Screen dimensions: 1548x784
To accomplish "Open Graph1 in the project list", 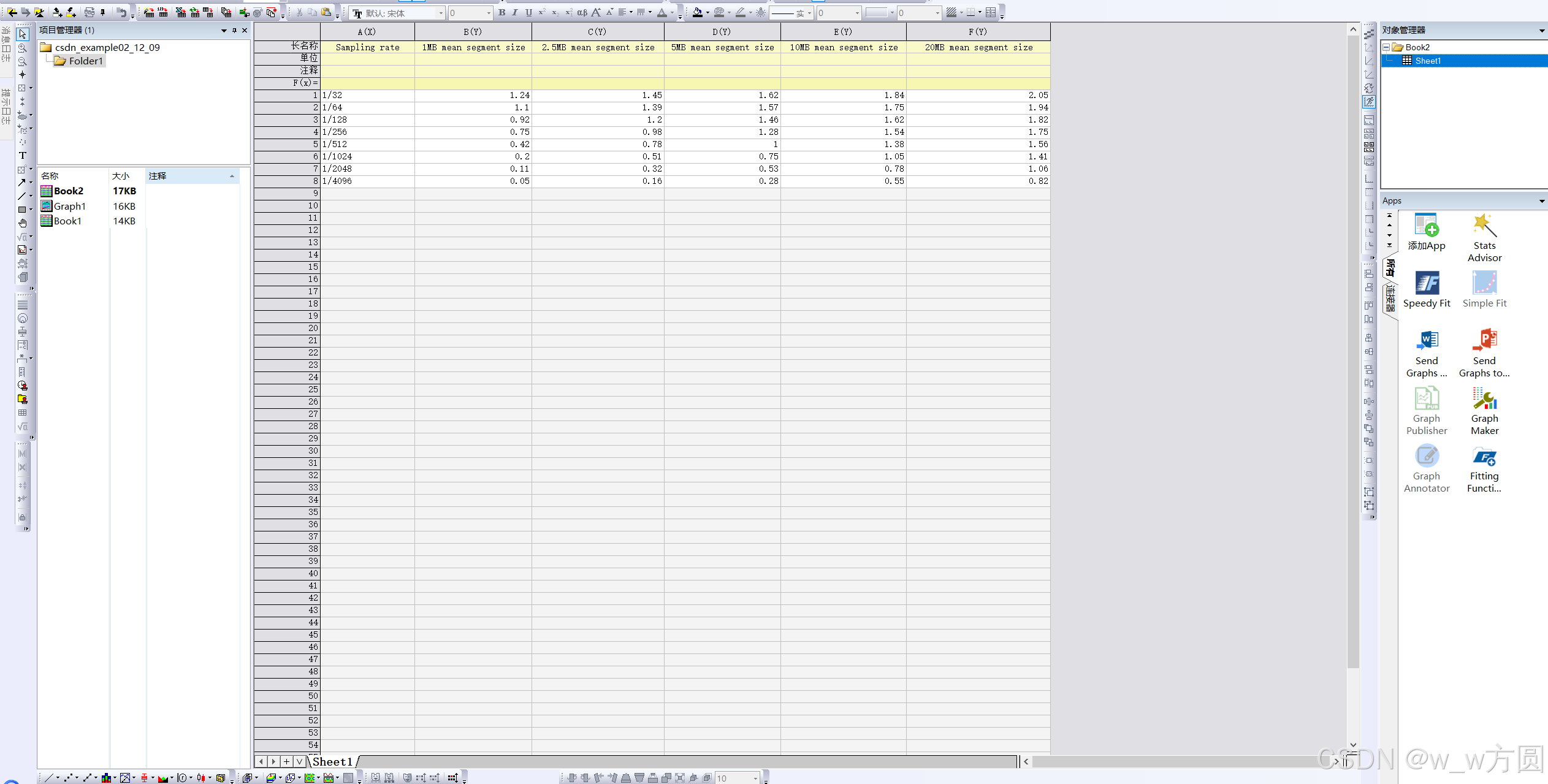I will (x=69, y=206).
